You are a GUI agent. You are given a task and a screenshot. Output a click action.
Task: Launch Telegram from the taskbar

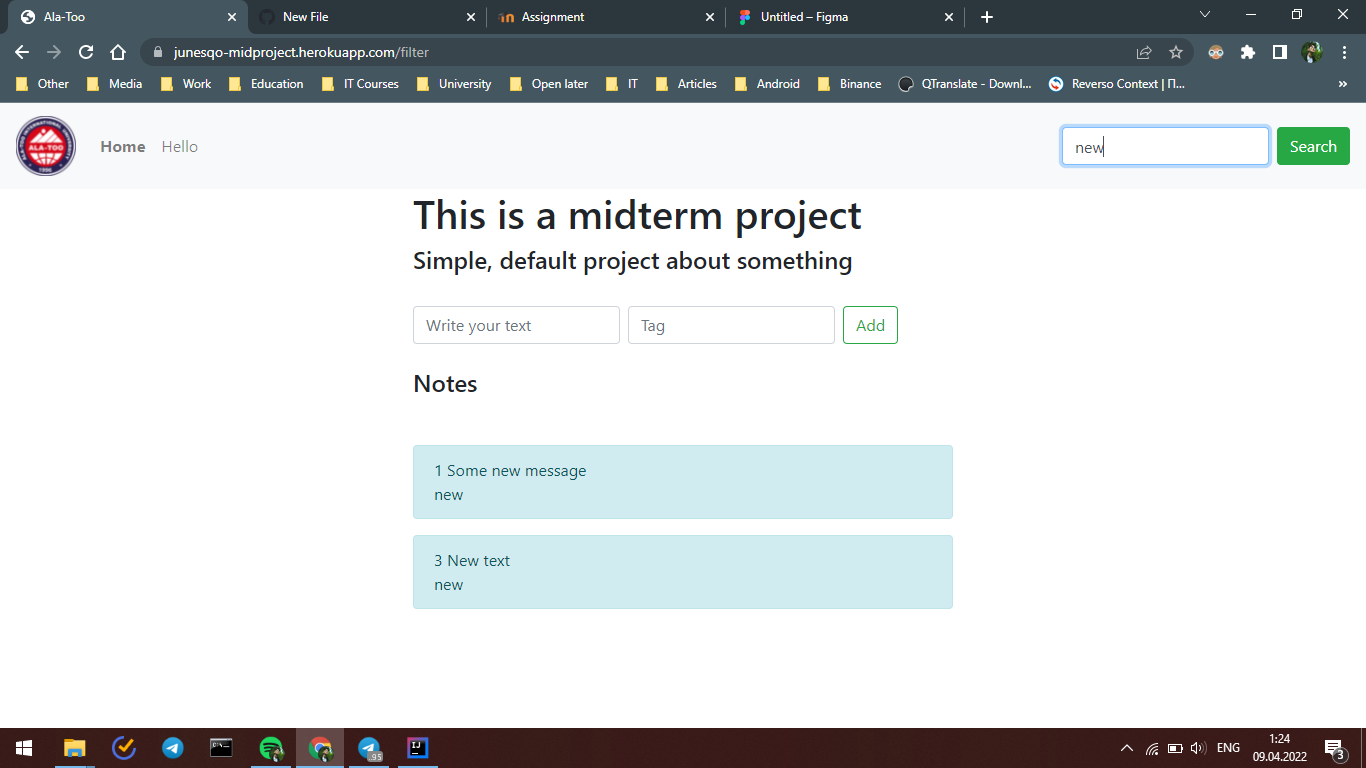tap(172, 747)
